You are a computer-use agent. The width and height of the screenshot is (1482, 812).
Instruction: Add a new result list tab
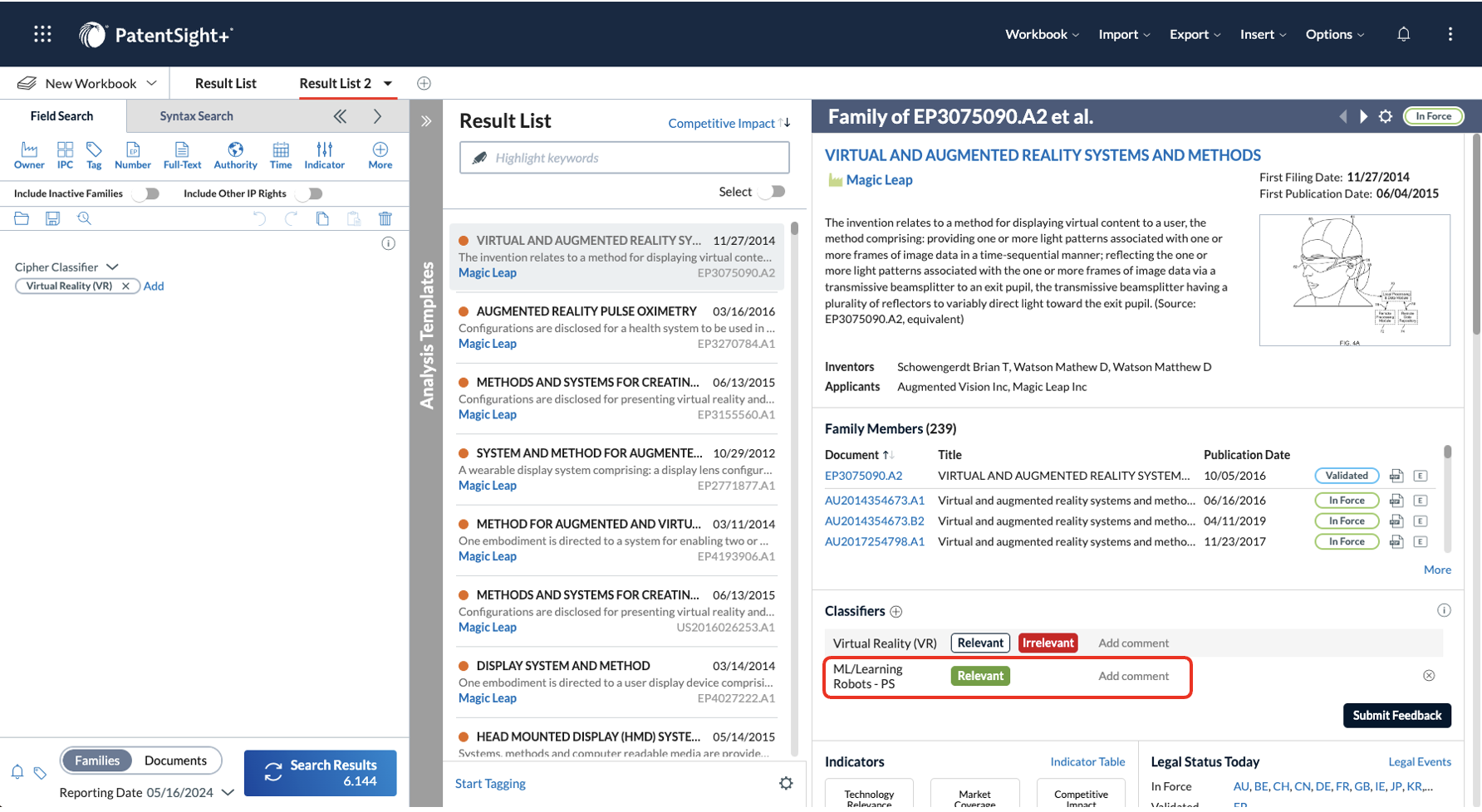(424, 83)
